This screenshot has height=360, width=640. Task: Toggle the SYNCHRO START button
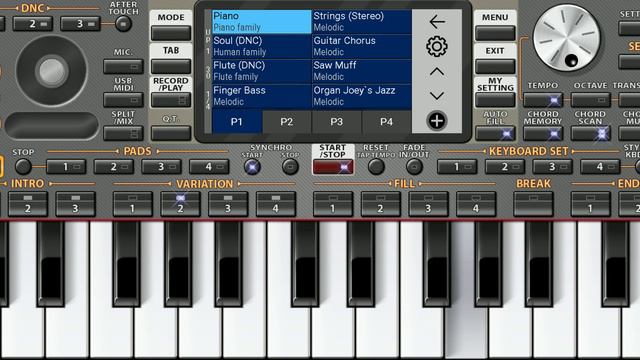click(252, 167)
